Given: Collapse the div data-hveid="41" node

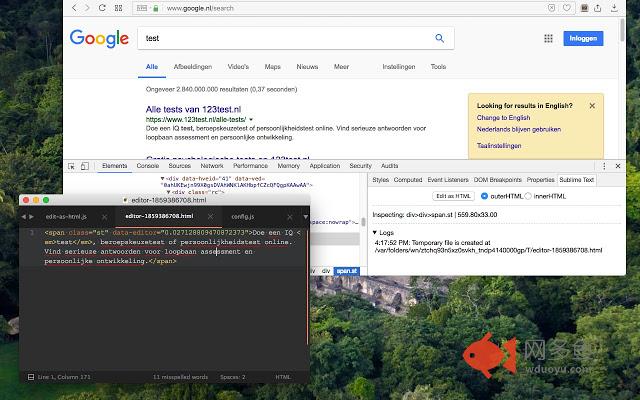Looking at the screenshot, I should (162, 178).
